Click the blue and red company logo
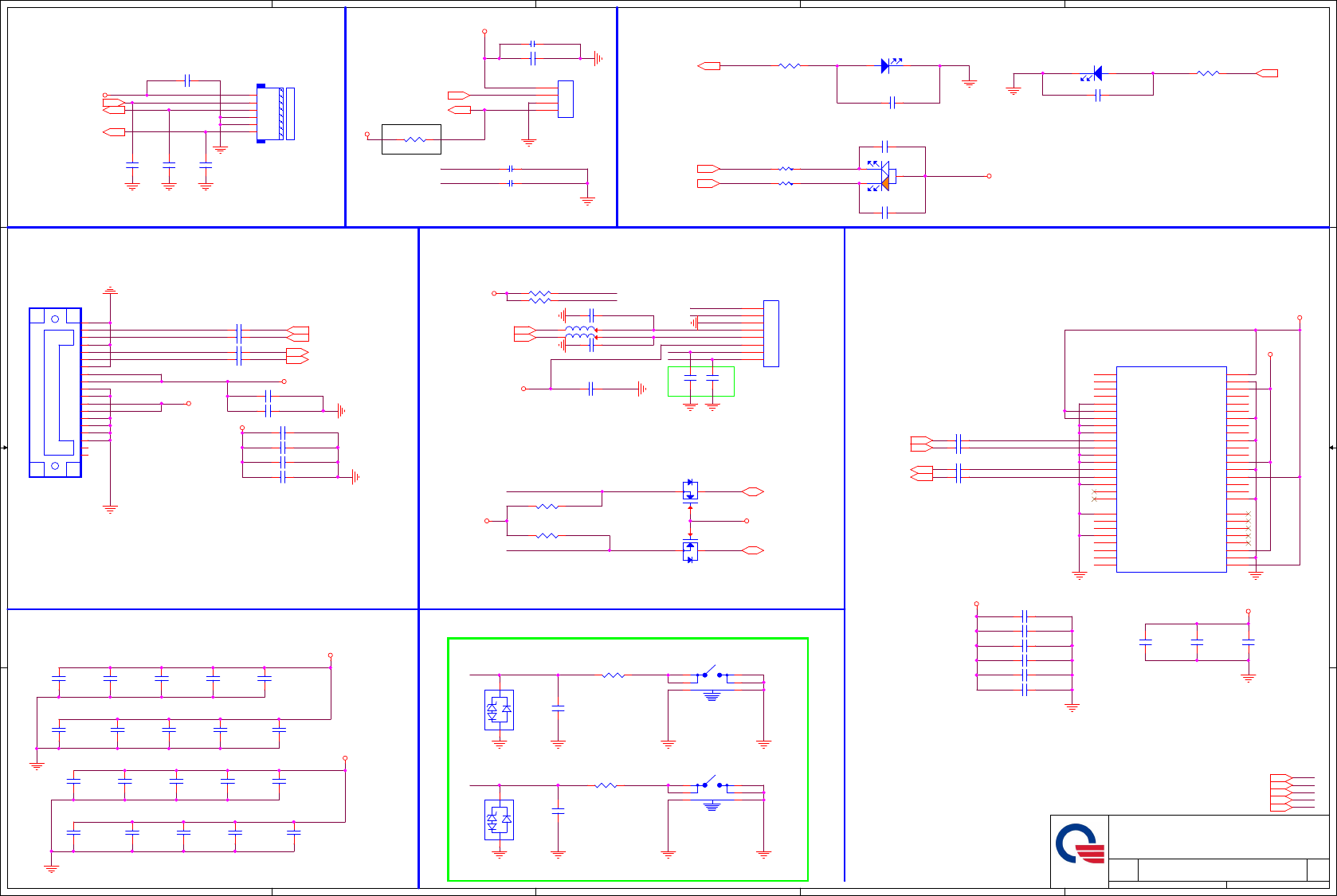The width and height of the screenshot is (1337, 896). 1080,844
